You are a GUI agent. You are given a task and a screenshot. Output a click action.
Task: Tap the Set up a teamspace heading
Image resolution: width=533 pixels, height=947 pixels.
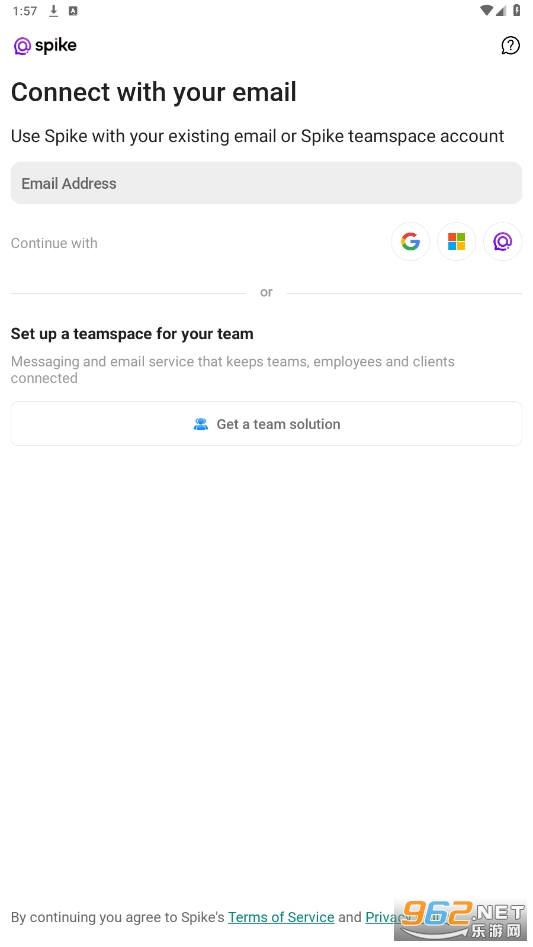[x=132, y=333]
